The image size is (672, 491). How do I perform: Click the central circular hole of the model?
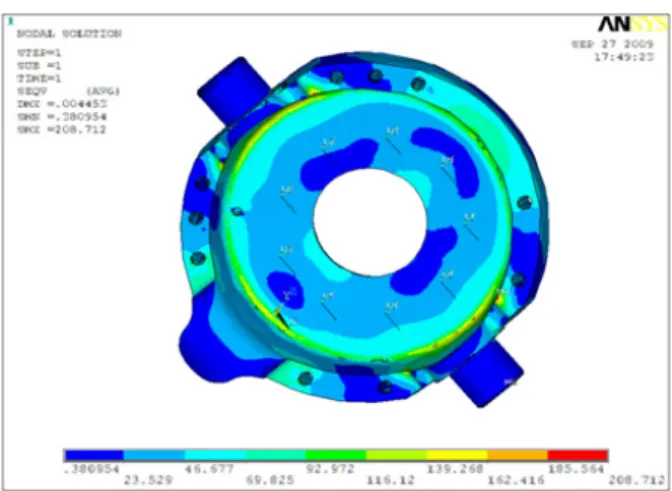click(370, 222)
